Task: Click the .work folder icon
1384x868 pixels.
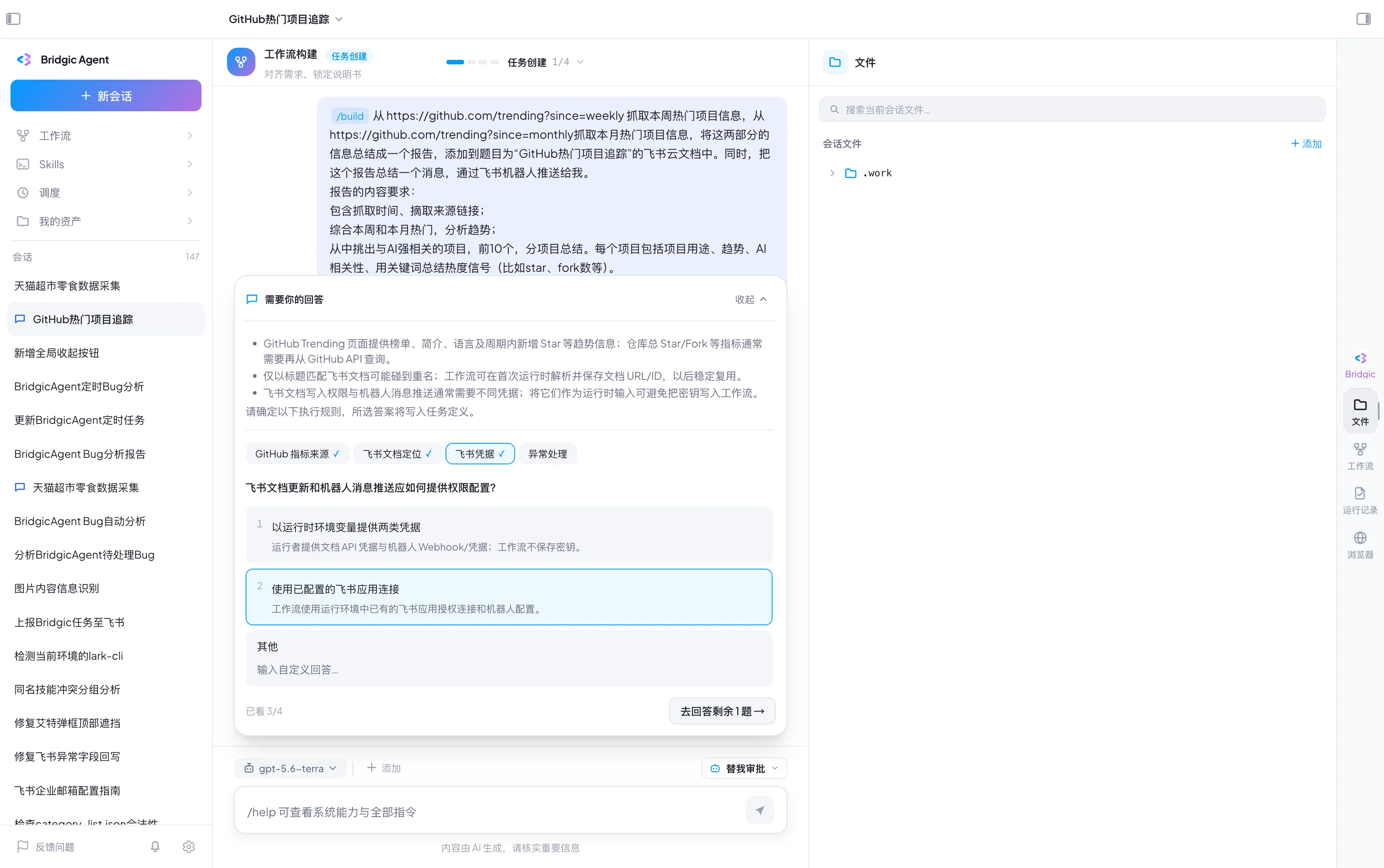Action: (851, 173)
